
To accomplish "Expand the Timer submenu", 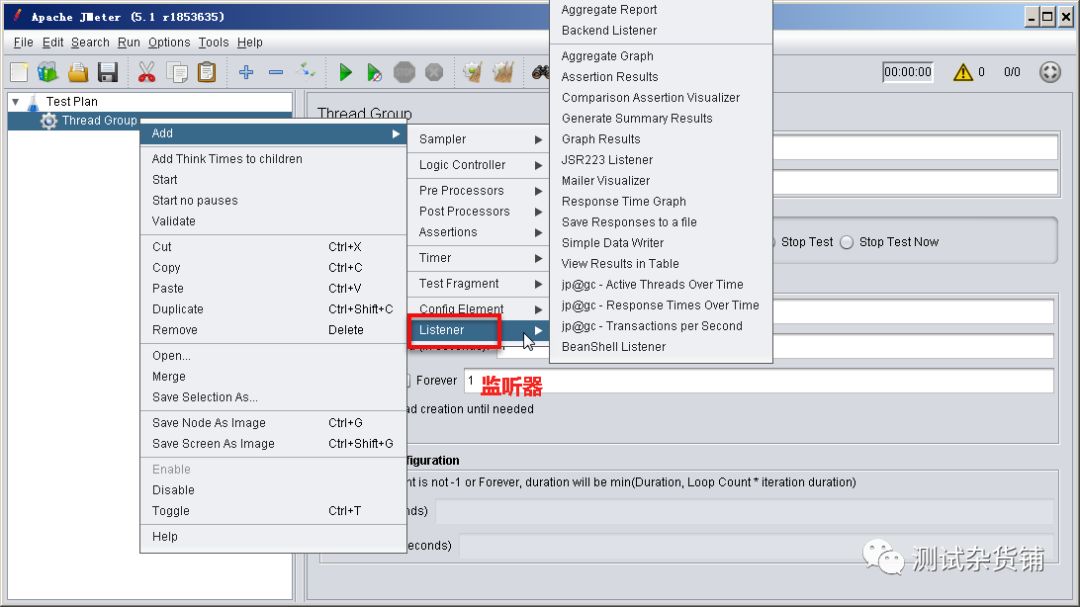I will coord(479,258).
